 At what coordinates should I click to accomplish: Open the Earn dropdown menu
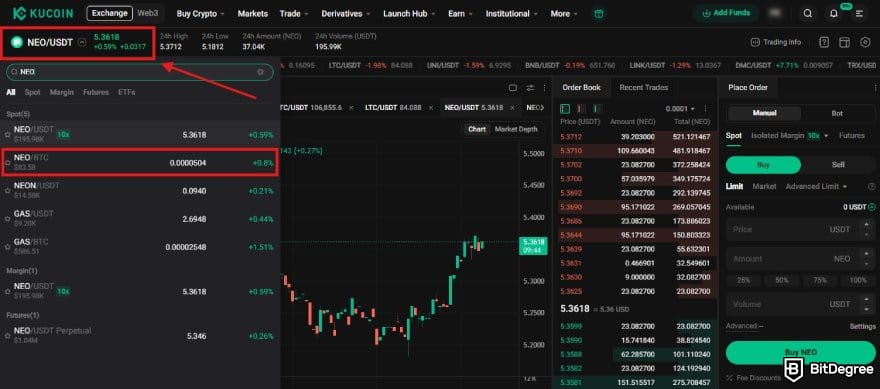click(x=461, y=13)
